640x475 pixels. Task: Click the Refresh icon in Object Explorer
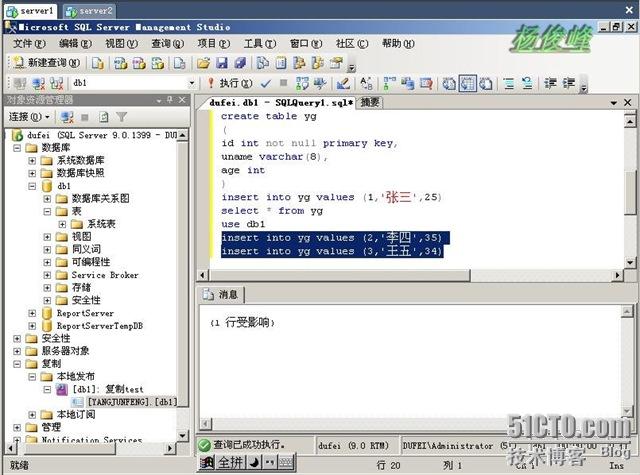(x=104, y=118)
